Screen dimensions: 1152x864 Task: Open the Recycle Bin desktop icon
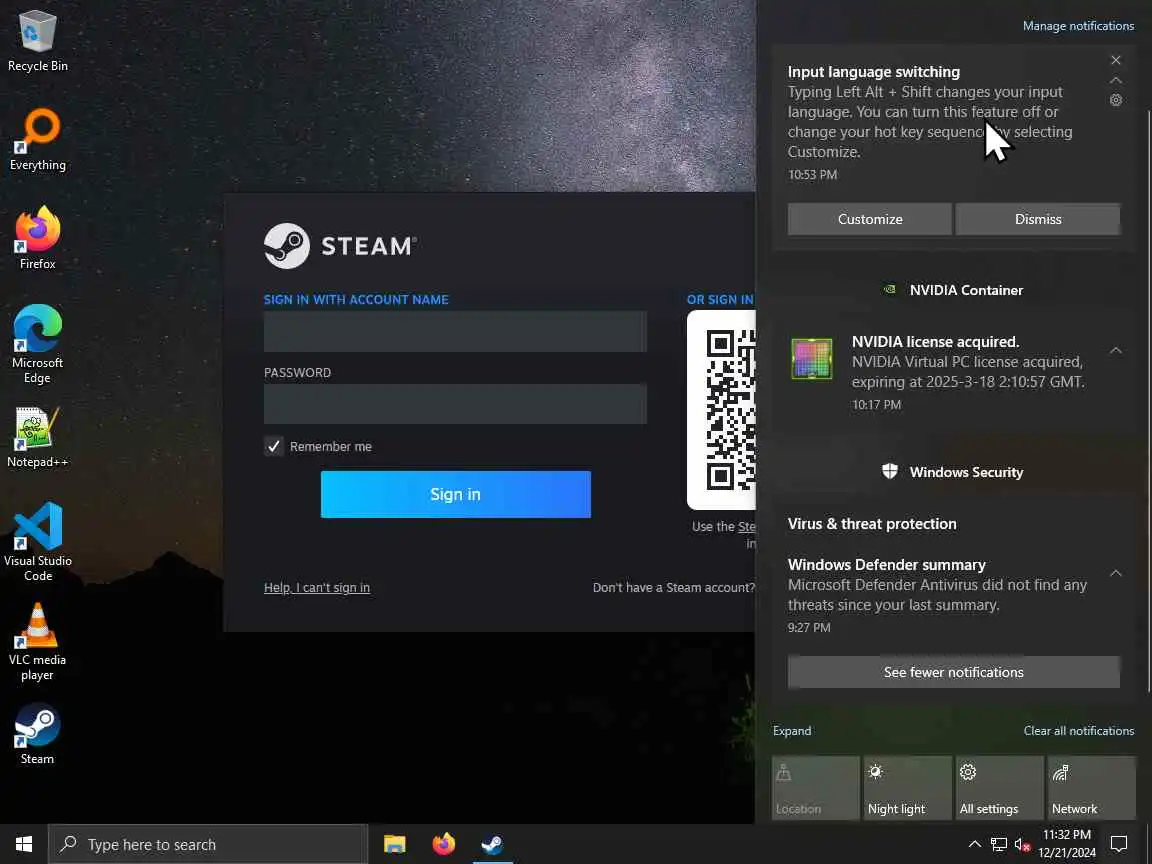(x=37, y=41)
